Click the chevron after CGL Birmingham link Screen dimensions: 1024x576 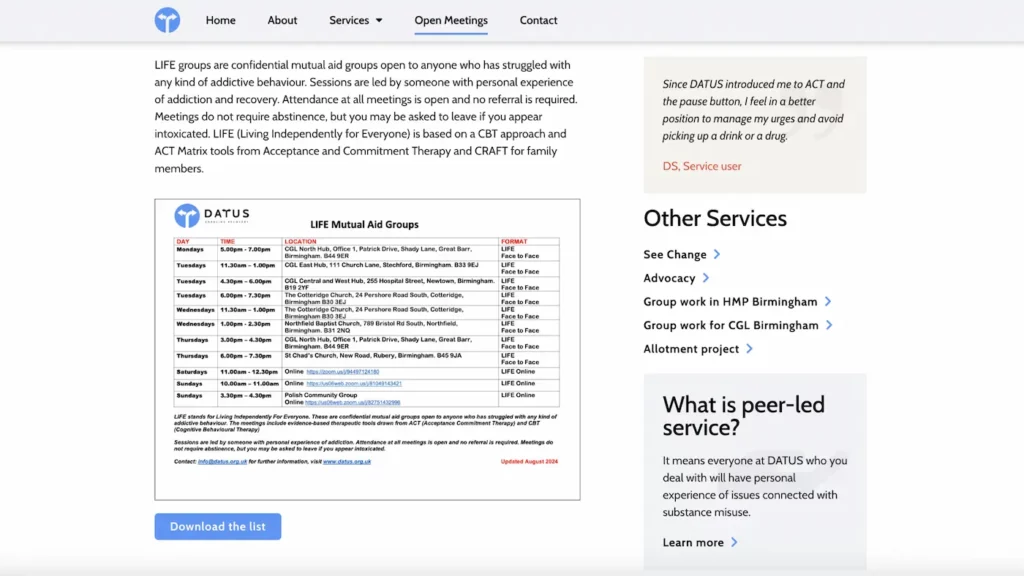pos(829,325)
